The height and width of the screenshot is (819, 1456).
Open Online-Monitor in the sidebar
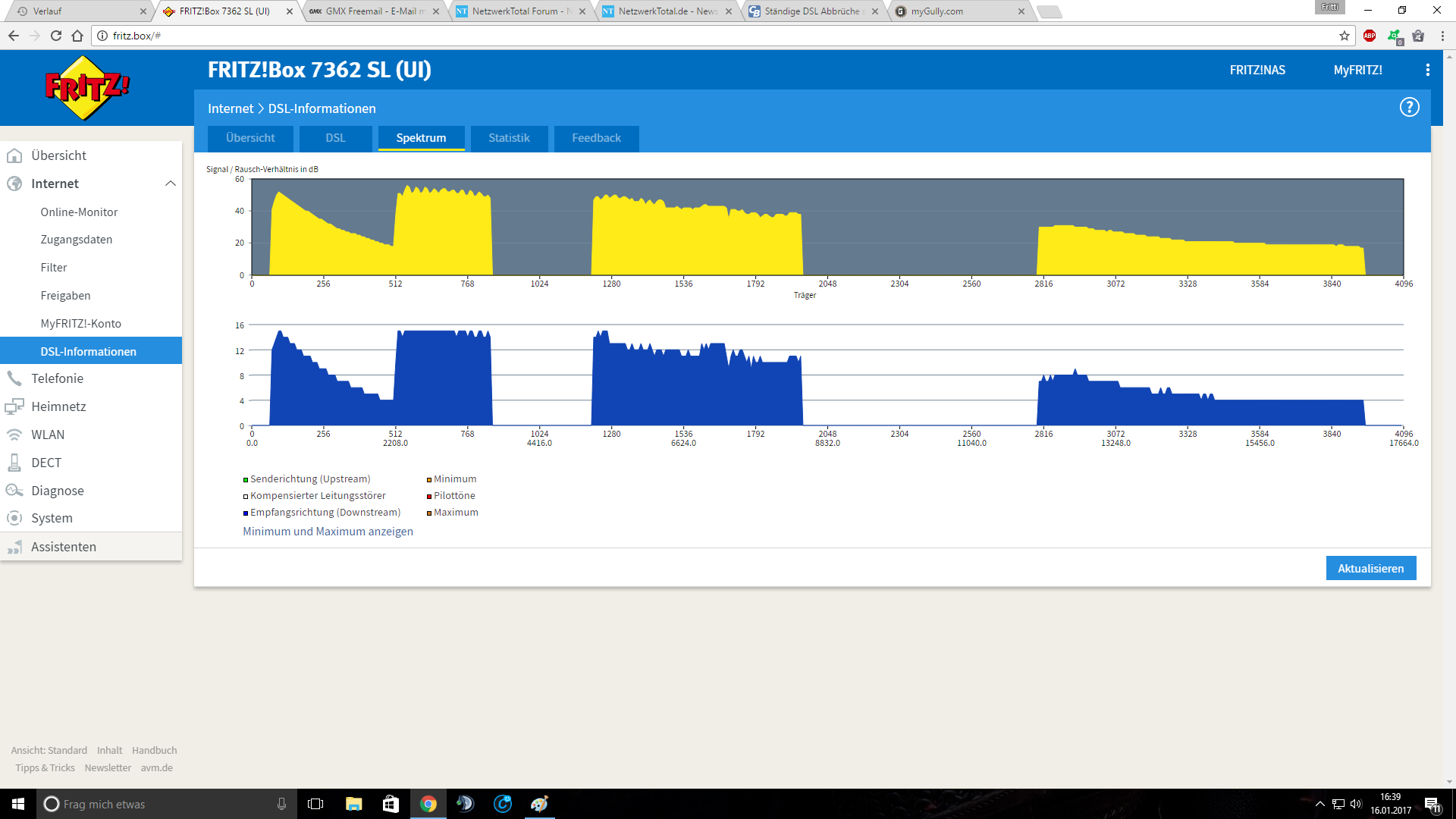pyautogui.click(x=79, y=212)
